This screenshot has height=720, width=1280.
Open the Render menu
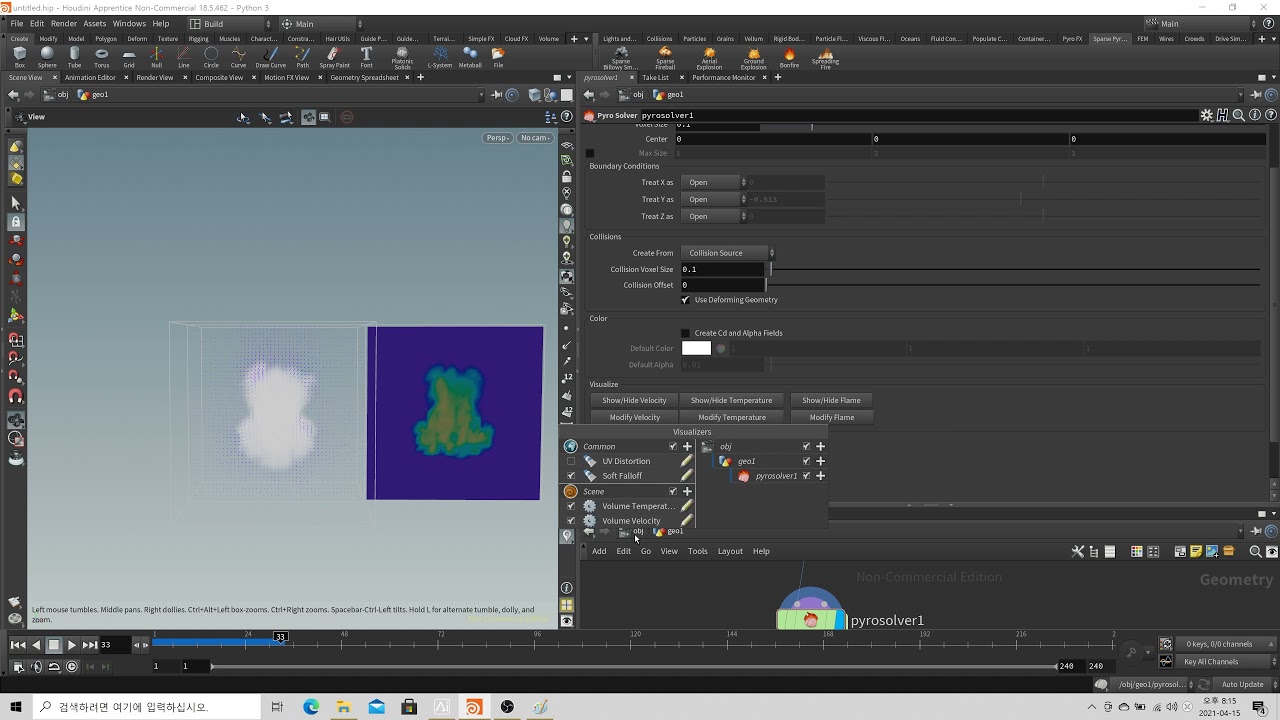pyautogui.click(x=64, y=24)
